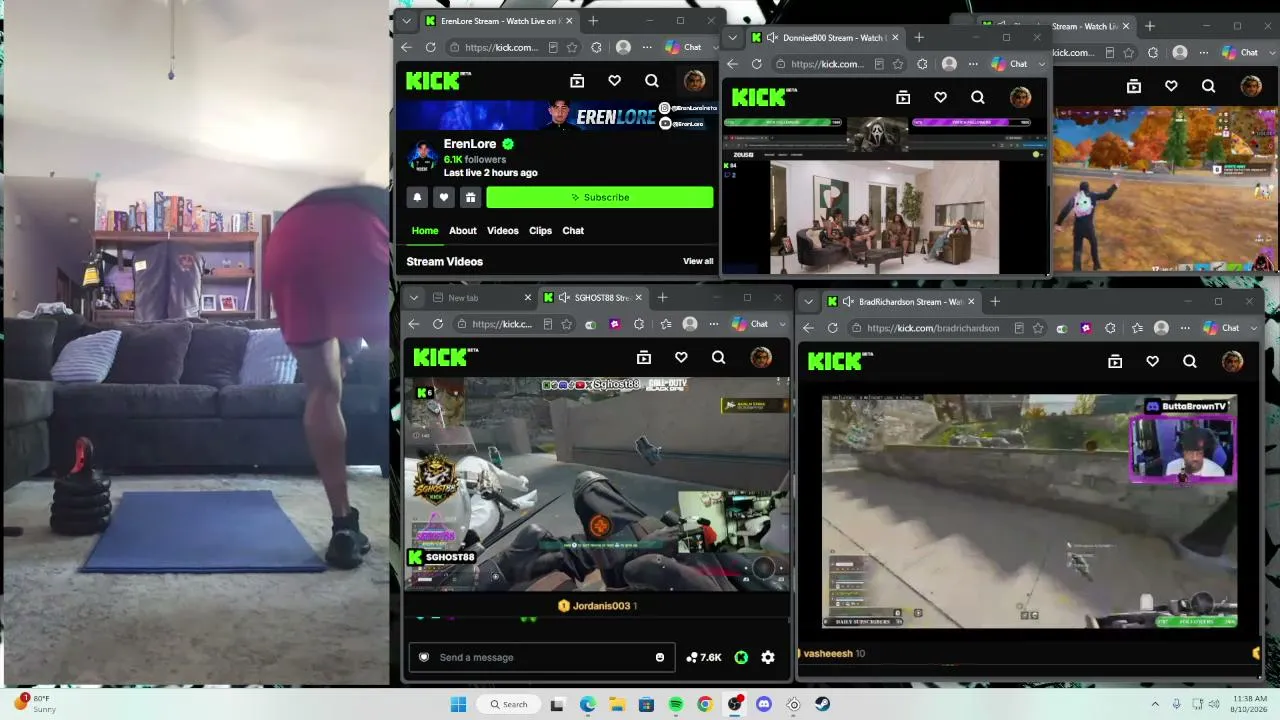Unmute the SGHOST88 Stream tab audio icon
The image size is (1280, 720).
tap(564, 298)
